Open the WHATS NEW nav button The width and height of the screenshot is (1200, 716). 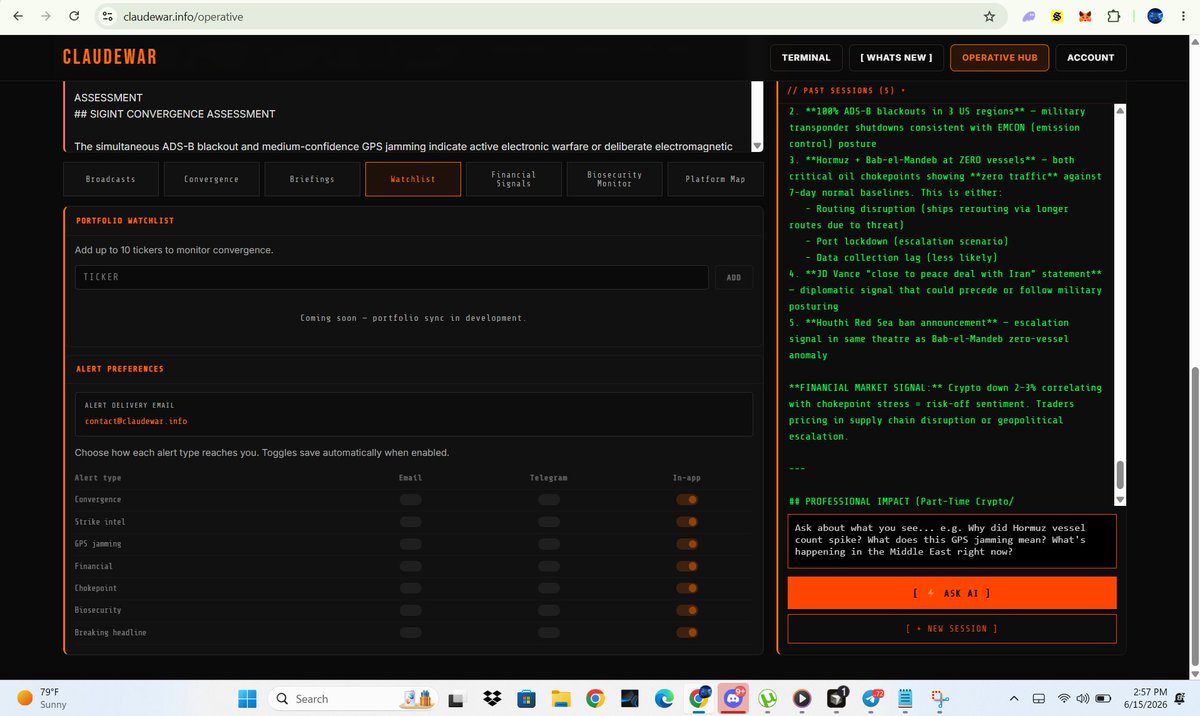pos(896,58)
